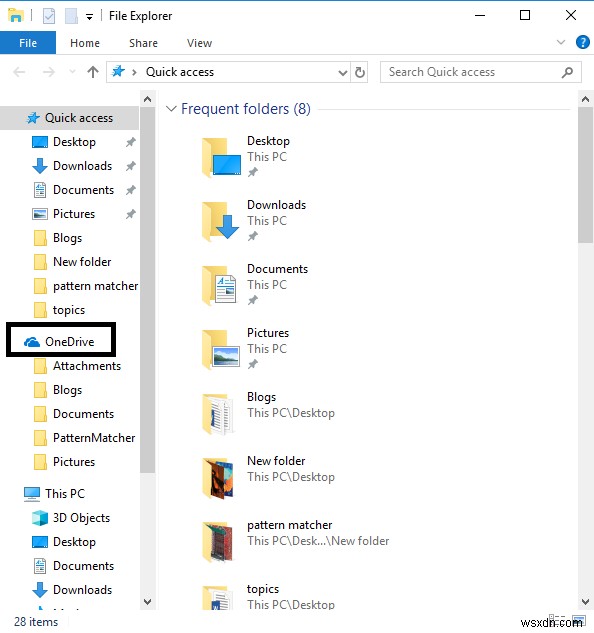Open the Pictures frequent folder icon
Viewport: 594px width, 633px height.
[x=221, y=349]
